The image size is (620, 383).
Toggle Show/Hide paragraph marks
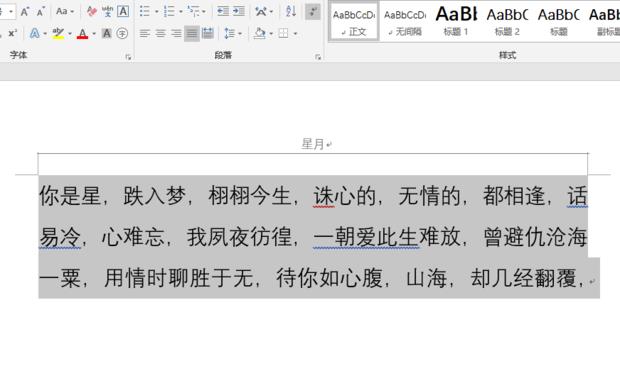pyautogui.click(x=313, y=11)
